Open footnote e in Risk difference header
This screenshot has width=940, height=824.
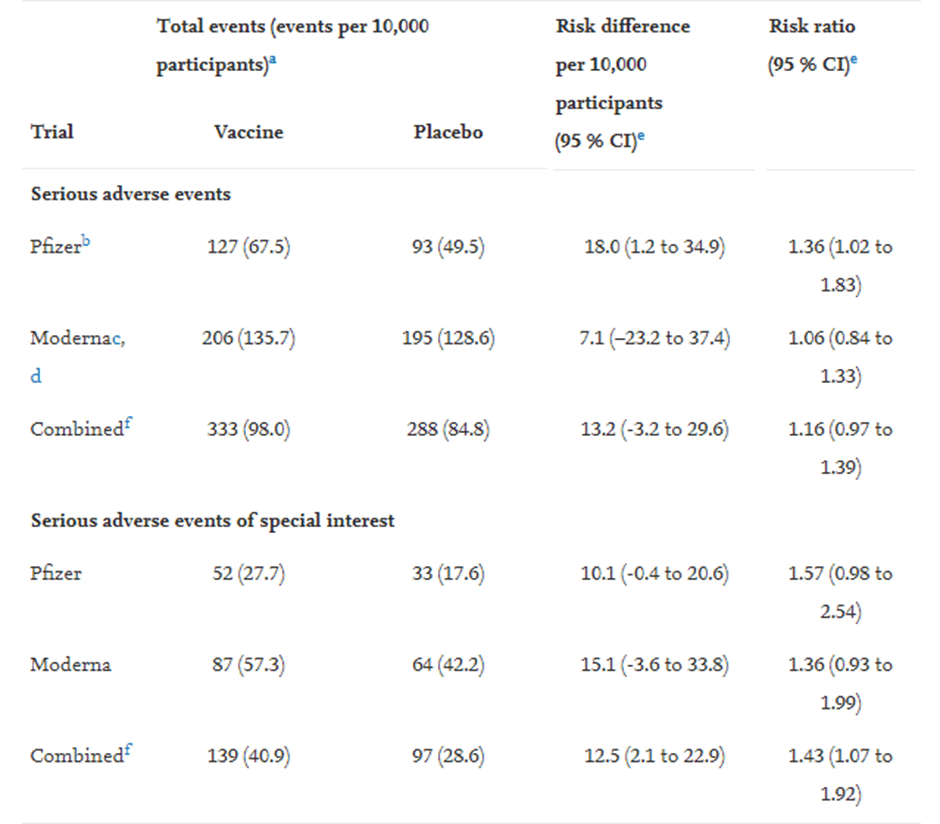click(x=641, y=136)
